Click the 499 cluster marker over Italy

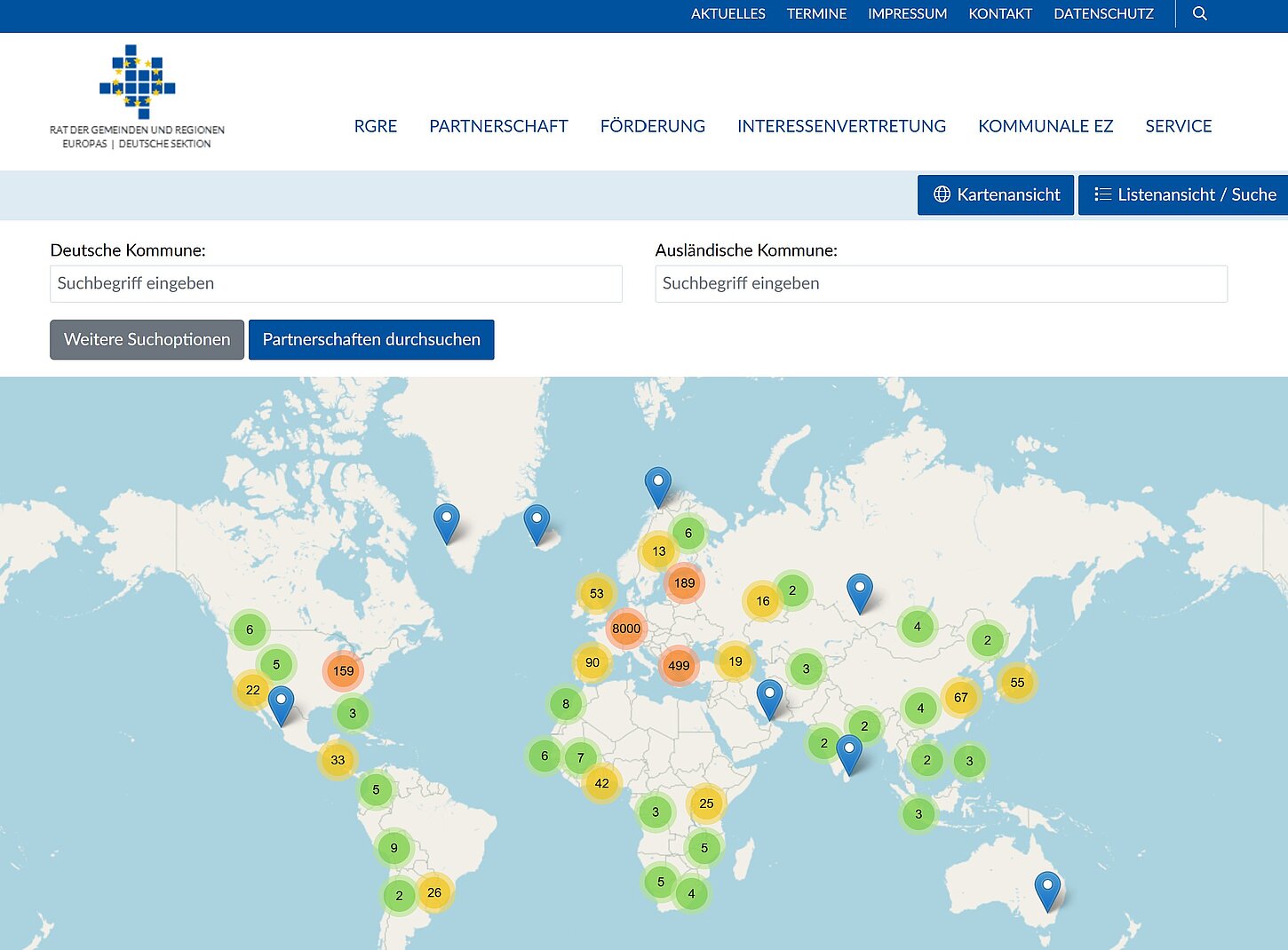click(x=680, y=664)
